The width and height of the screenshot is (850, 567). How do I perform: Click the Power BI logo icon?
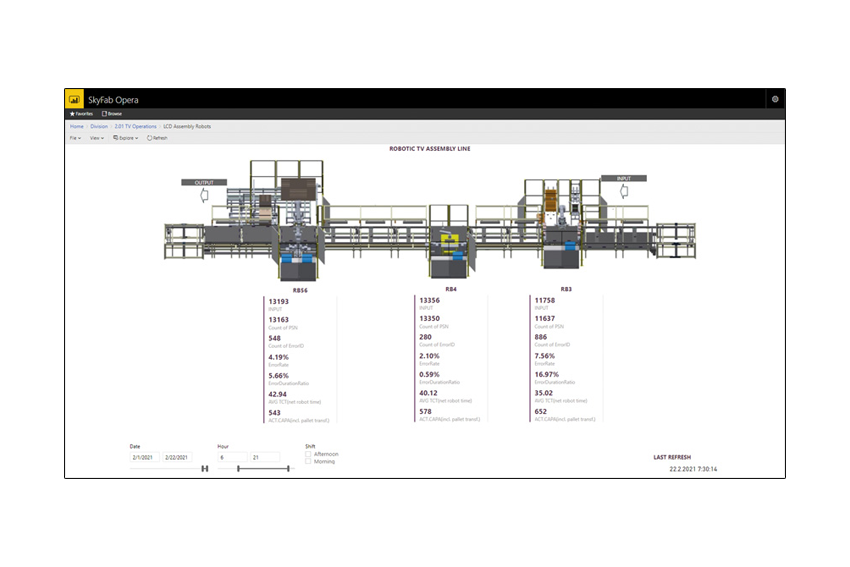coord(74,99)
